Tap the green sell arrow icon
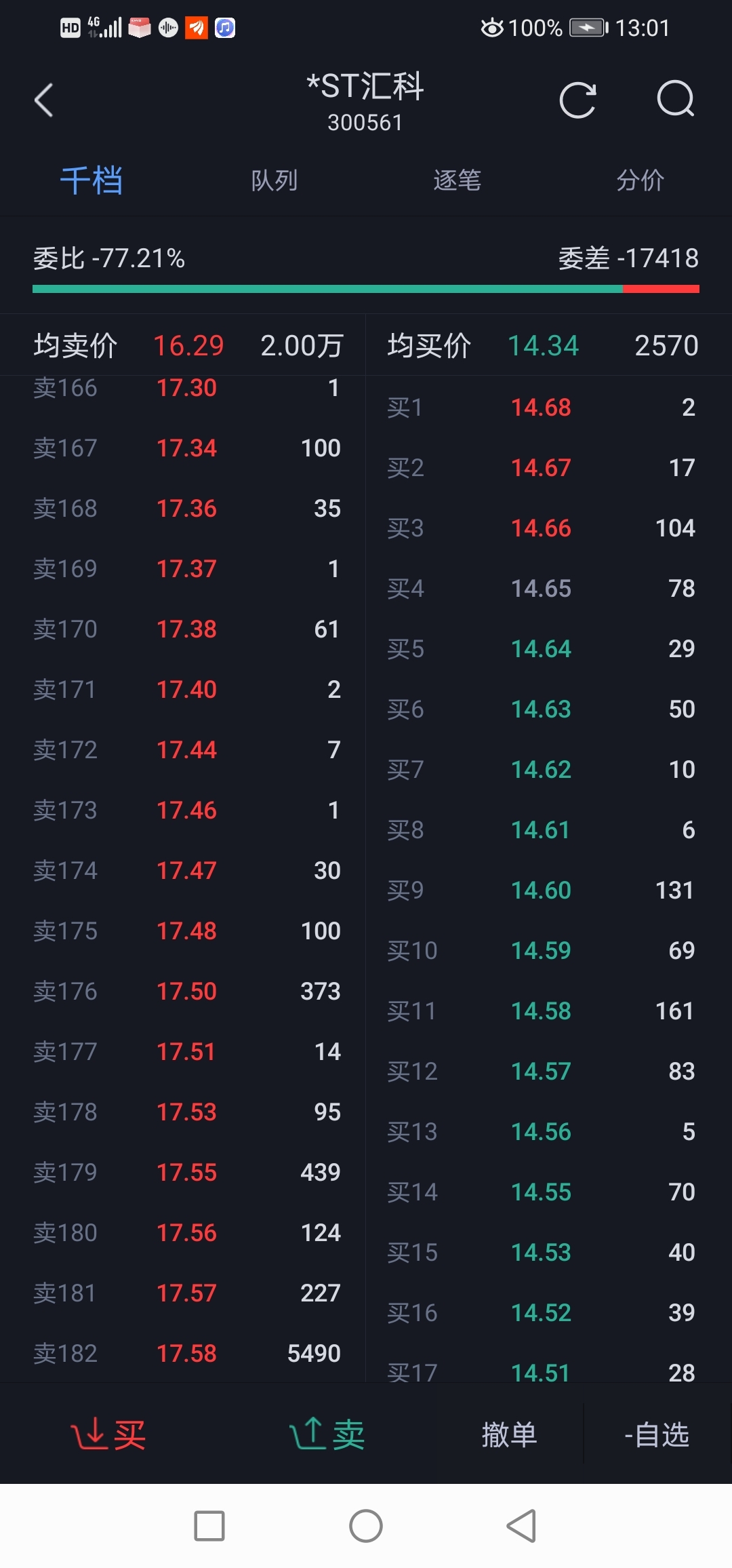732x1568 pixels. (308, 1434)
